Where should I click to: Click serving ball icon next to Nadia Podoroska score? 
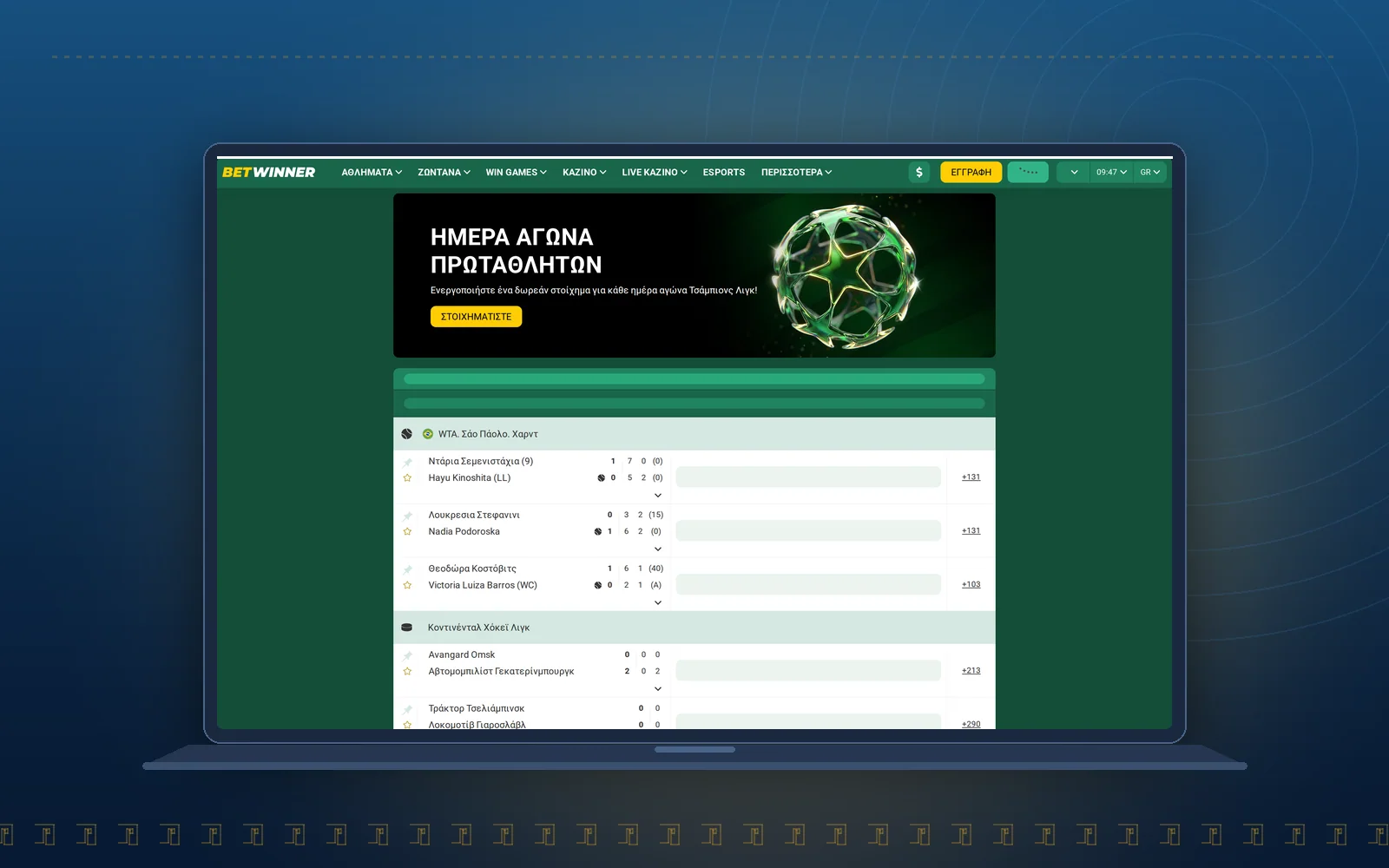tap(597, 532)
